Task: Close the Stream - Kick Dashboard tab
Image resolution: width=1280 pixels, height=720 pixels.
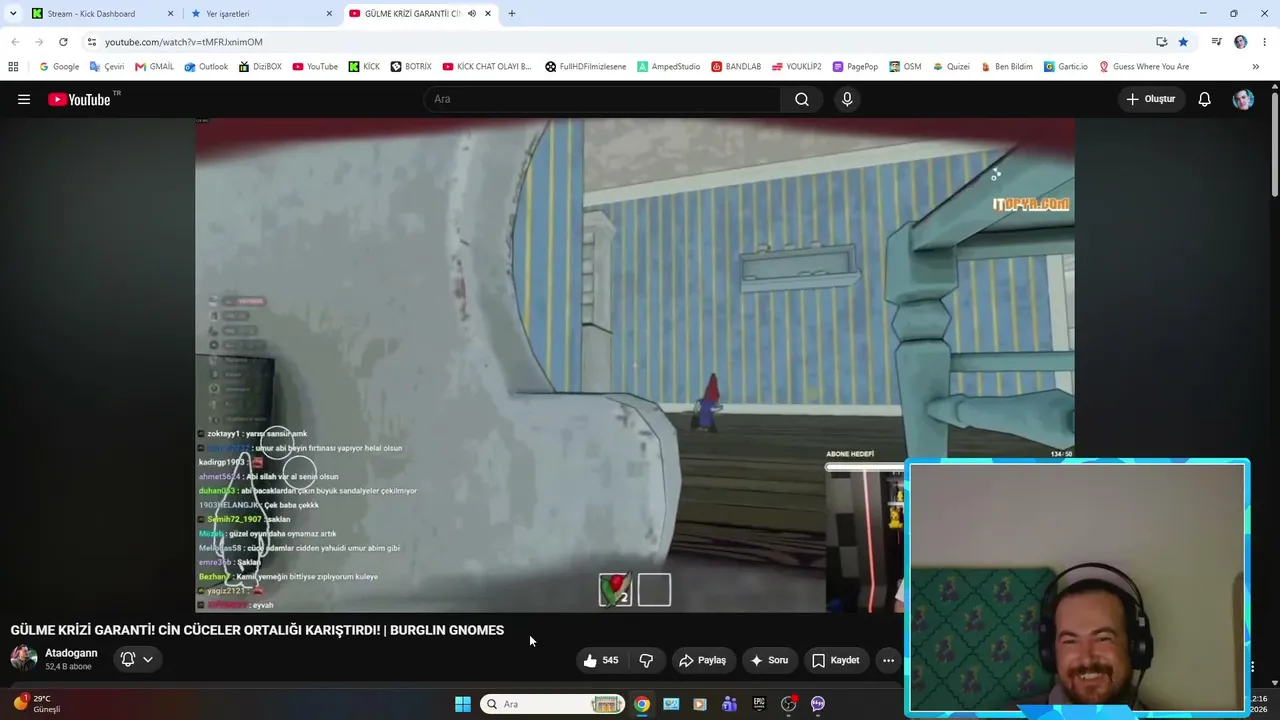Action: coord(170,14)
